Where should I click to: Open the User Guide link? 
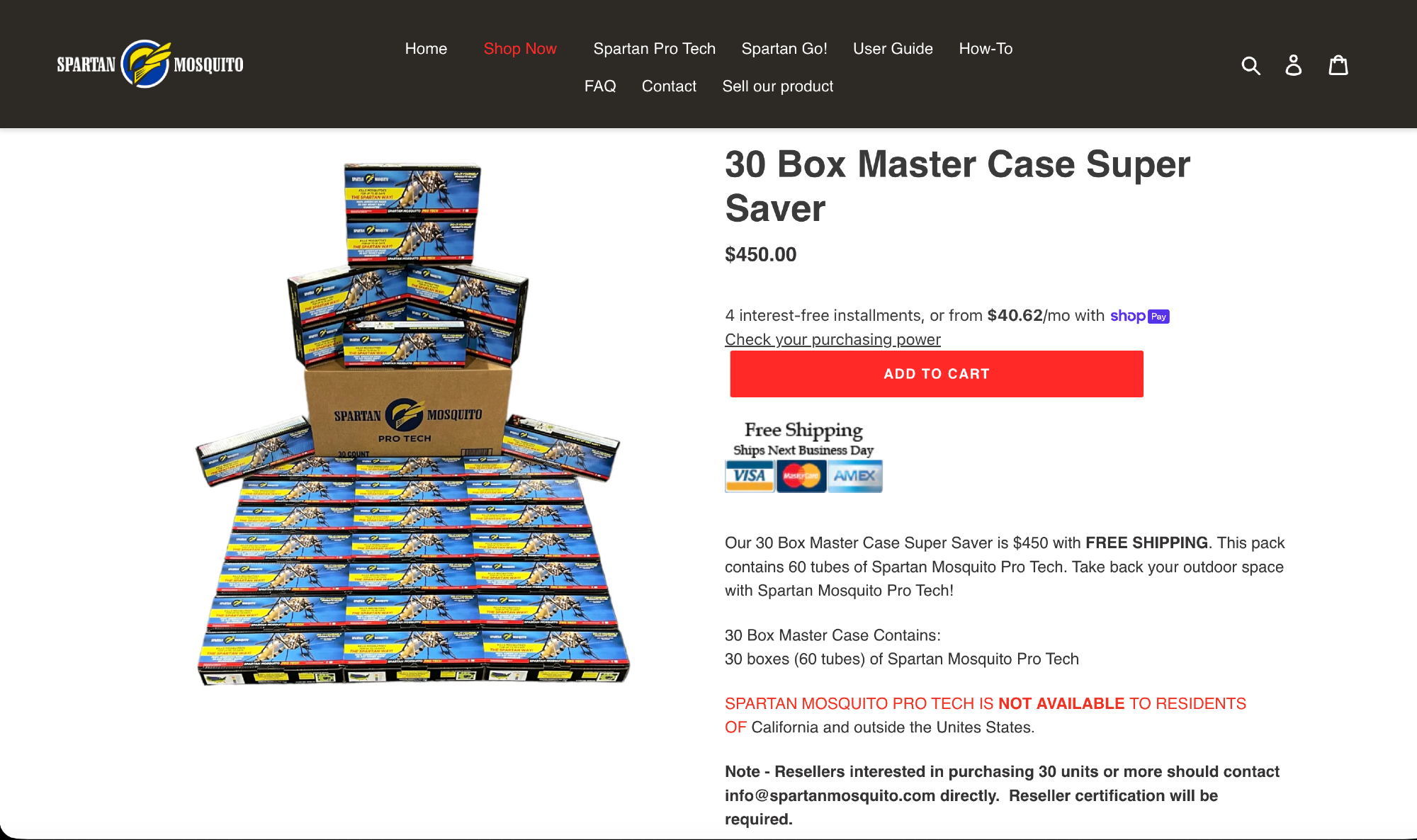(893, 48)
